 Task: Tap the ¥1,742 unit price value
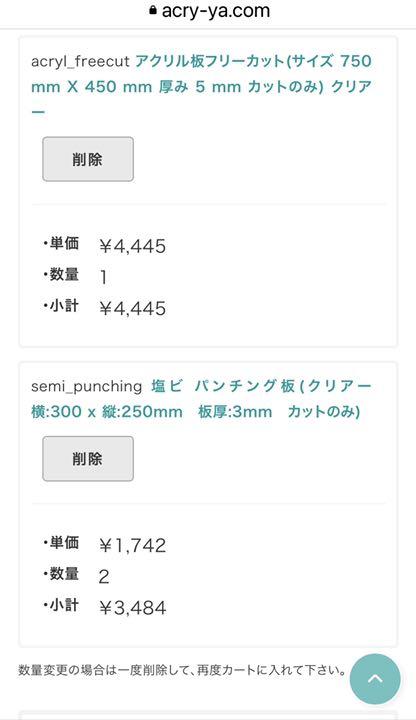pyautogui.click(x=133, y=546)
